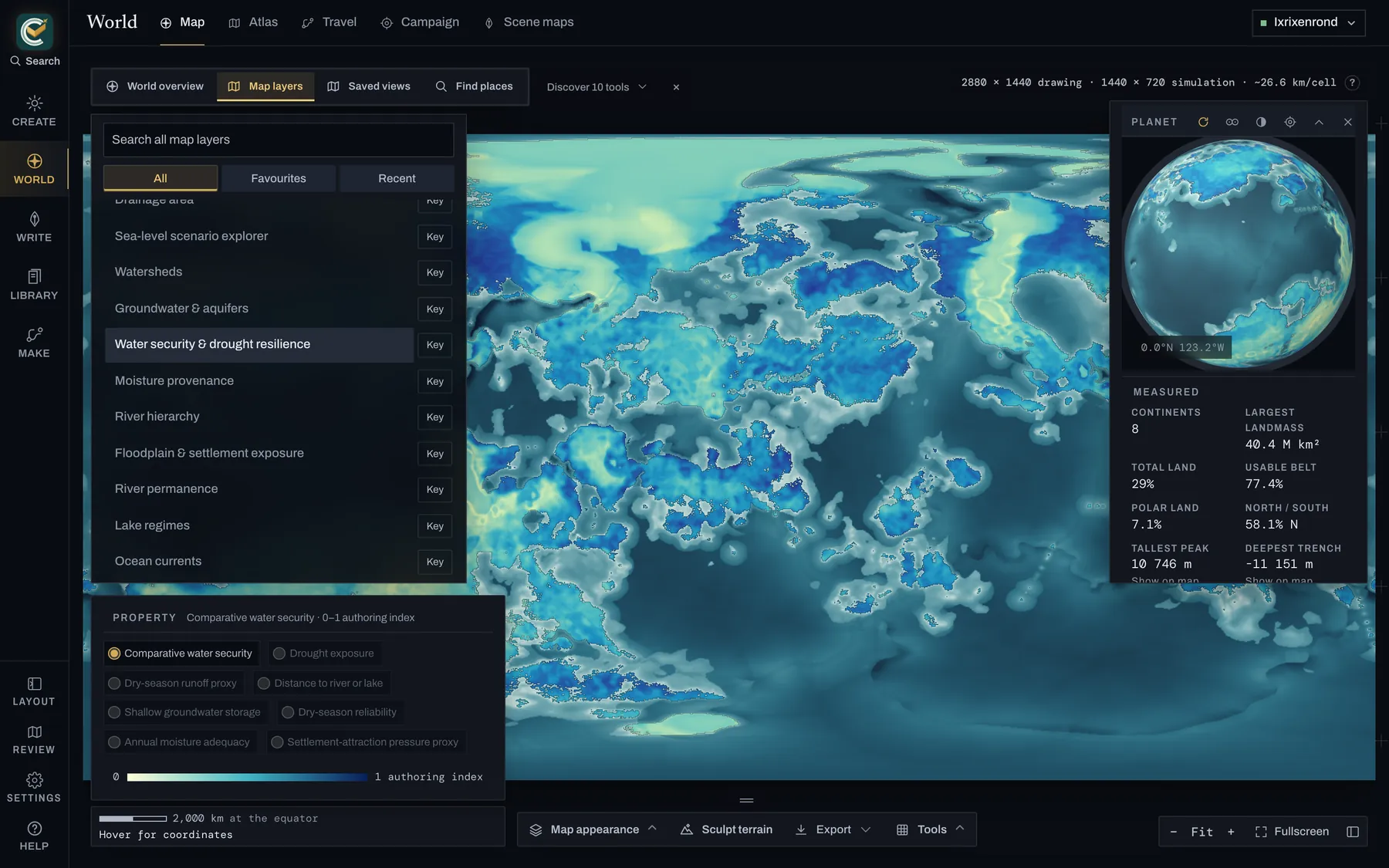Open Key for Sea-level scenario explorer
The image size is (1389, 868).
(x=434, y=237)
